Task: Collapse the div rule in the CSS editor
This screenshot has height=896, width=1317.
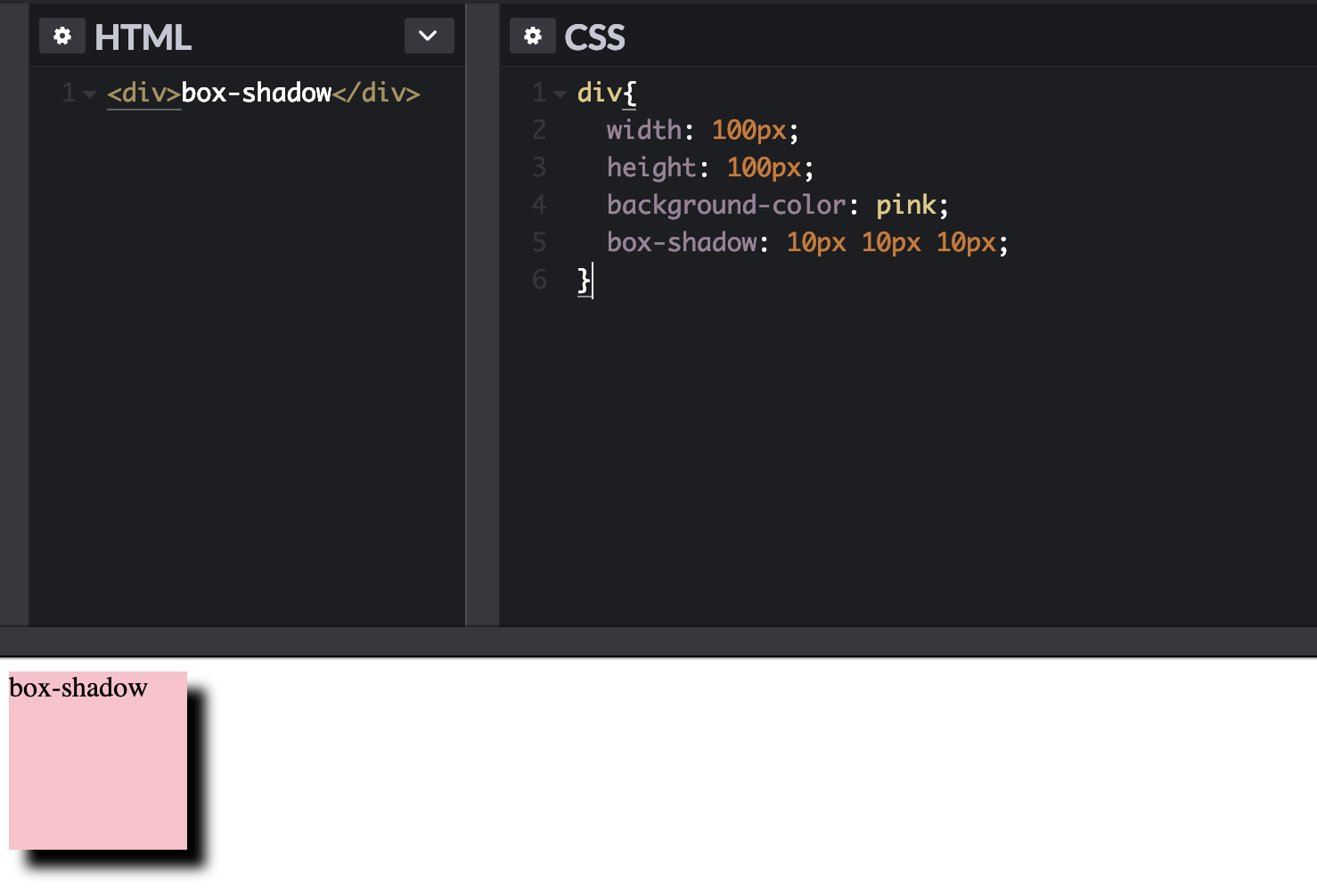Action: [x=560, y=93]
